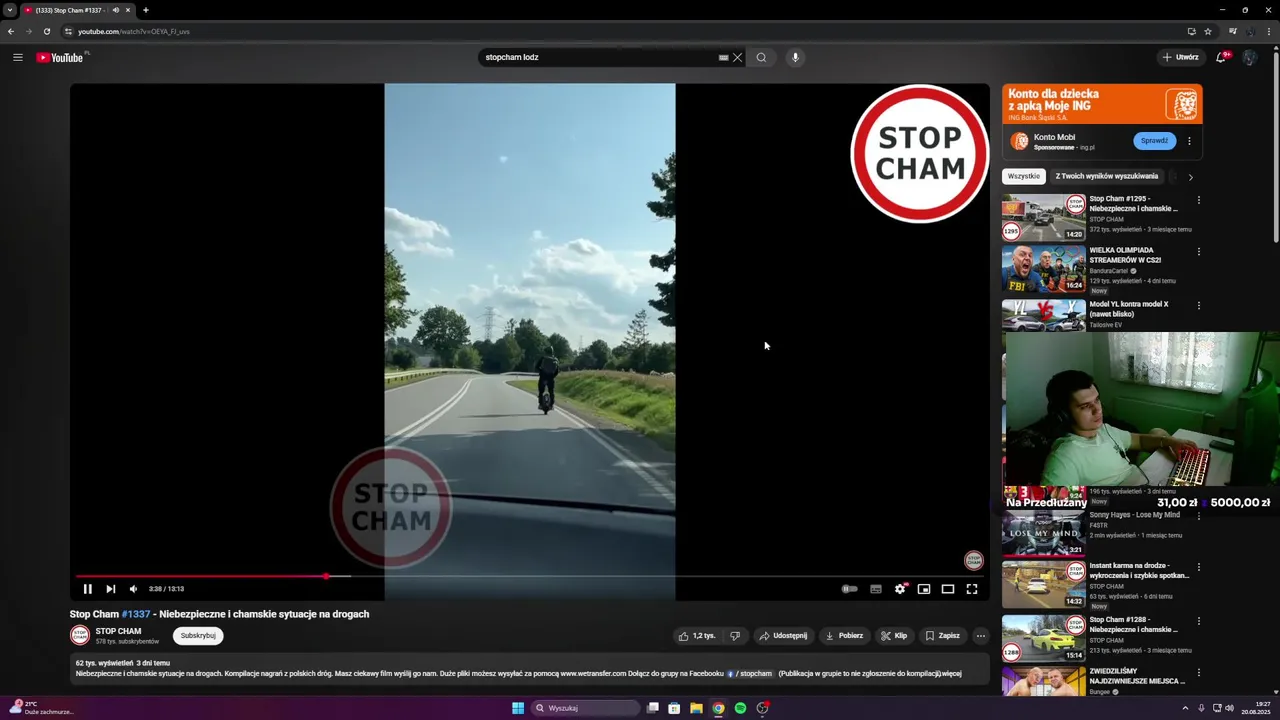
Task: Toggle subtitles in the video player
Action: [876, 589]
